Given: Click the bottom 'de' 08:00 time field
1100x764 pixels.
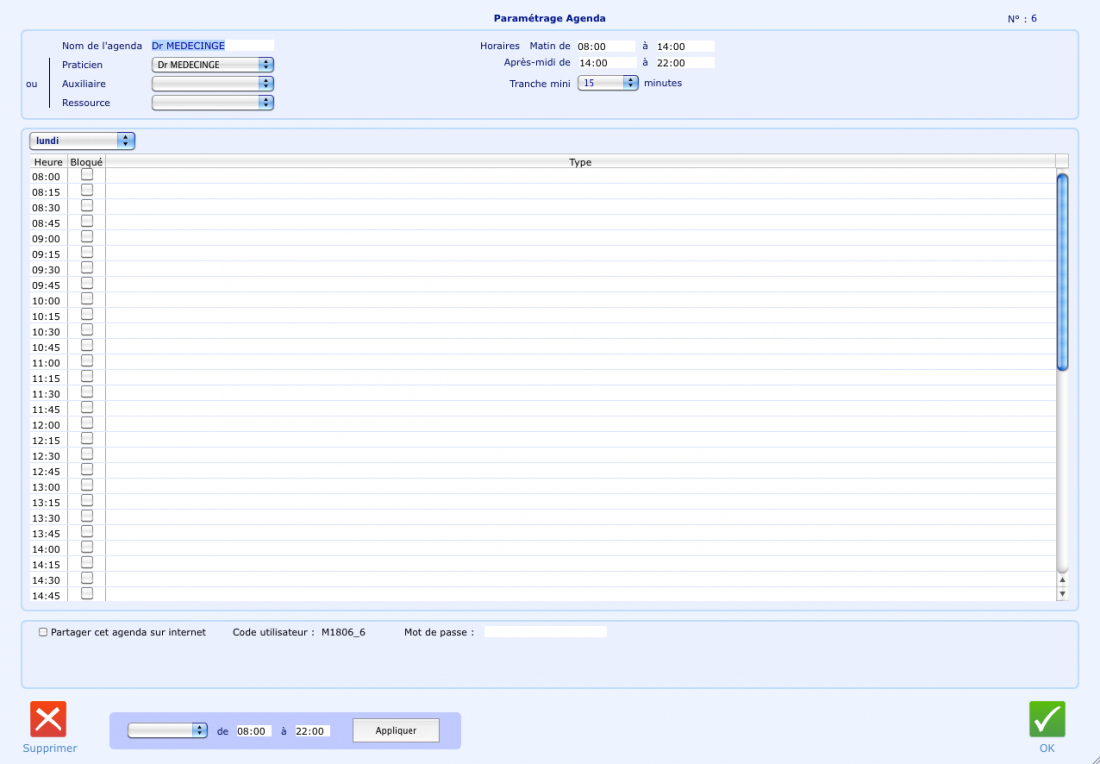Looking at the screenshot, I should pos(253,731).
